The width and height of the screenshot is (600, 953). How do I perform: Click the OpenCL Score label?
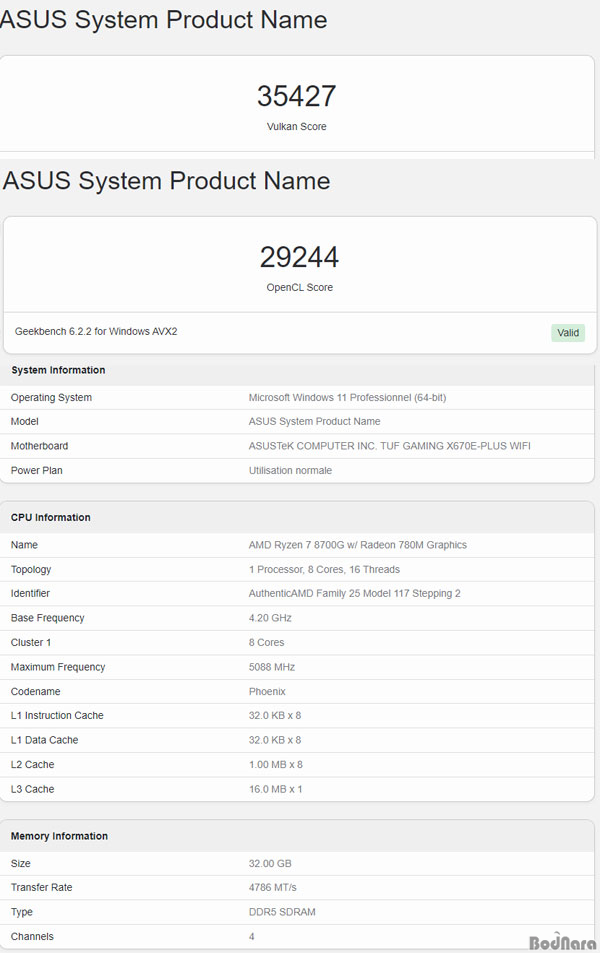pyautogui.click(x=300, y=287)
